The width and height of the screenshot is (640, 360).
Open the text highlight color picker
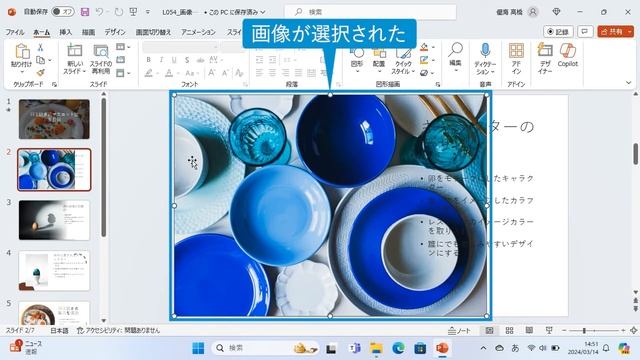click(149, 73)
